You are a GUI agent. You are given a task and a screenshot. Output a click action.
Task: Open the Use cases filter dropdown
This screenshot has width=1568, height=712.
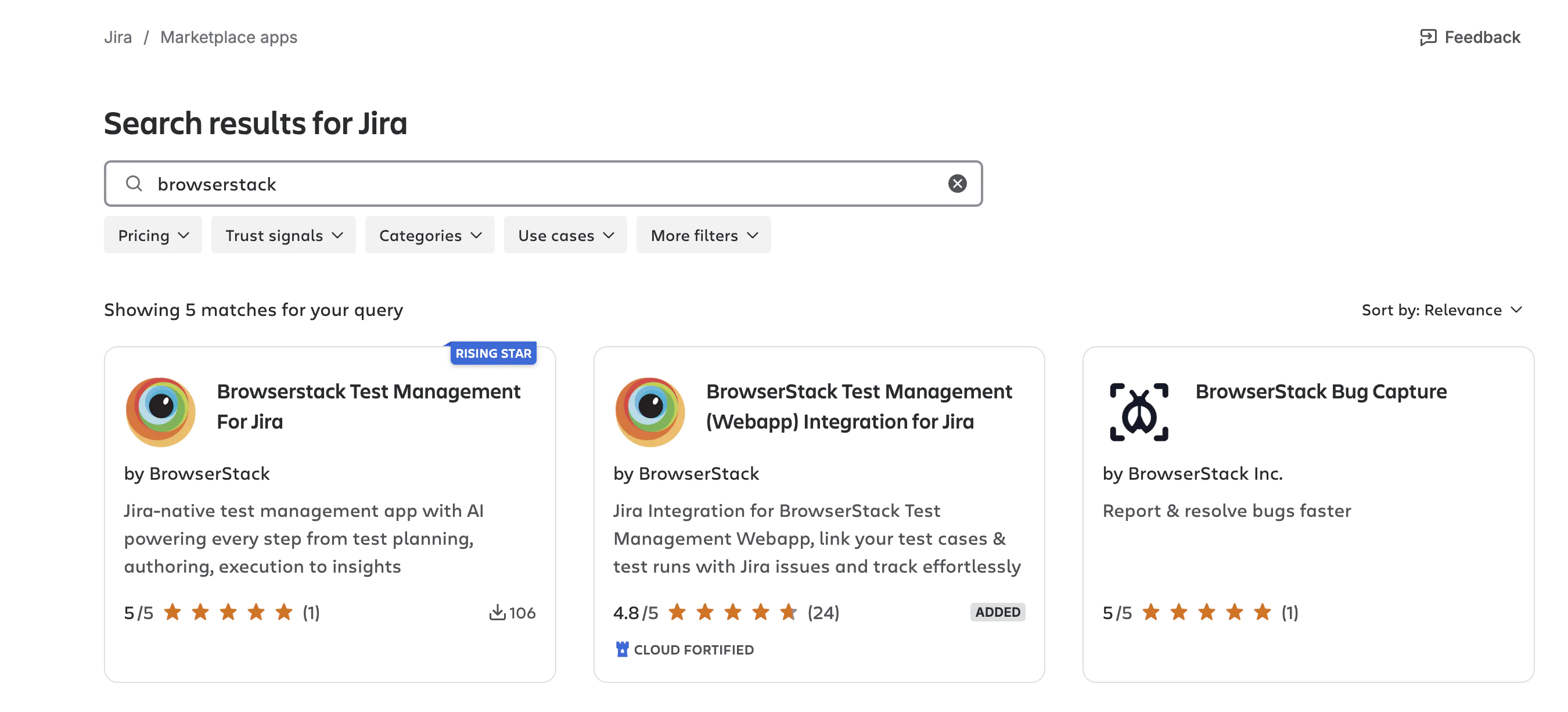[566, 235]
